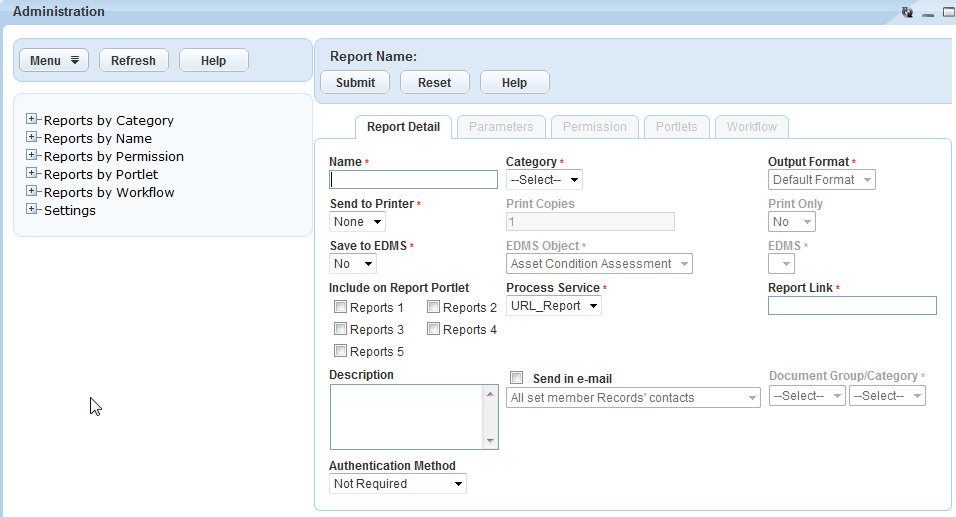Click the Submit button
956x517 pixels.
[355, 82]
